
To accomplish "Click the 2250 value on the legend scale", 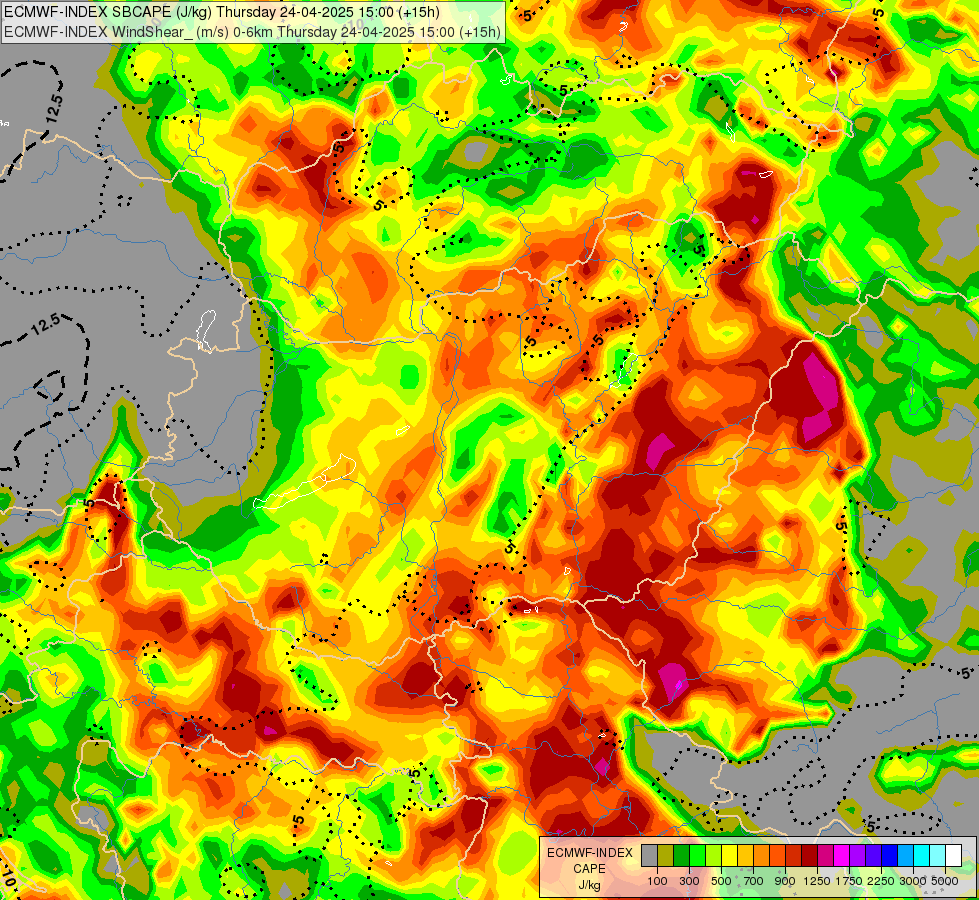I will (880, 881).
